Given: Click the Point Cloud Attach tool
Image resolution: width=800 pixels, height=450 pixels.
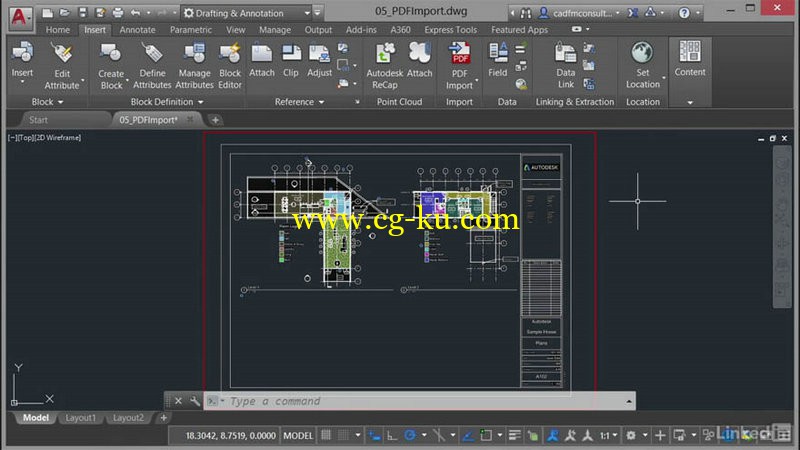Looking at the screenshot, I should (x=419, y=60).
